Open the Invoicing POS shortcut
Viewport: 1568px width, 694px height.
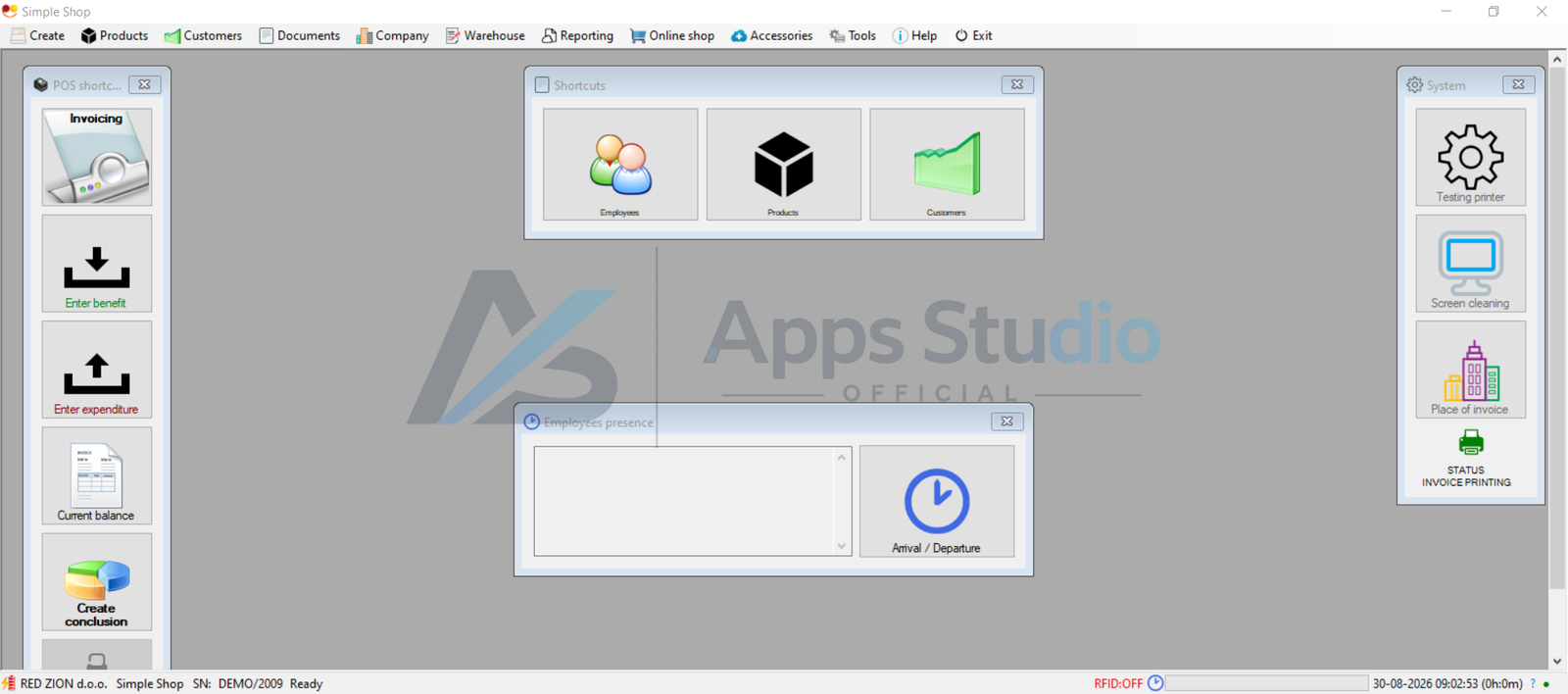tap(97, 157)
